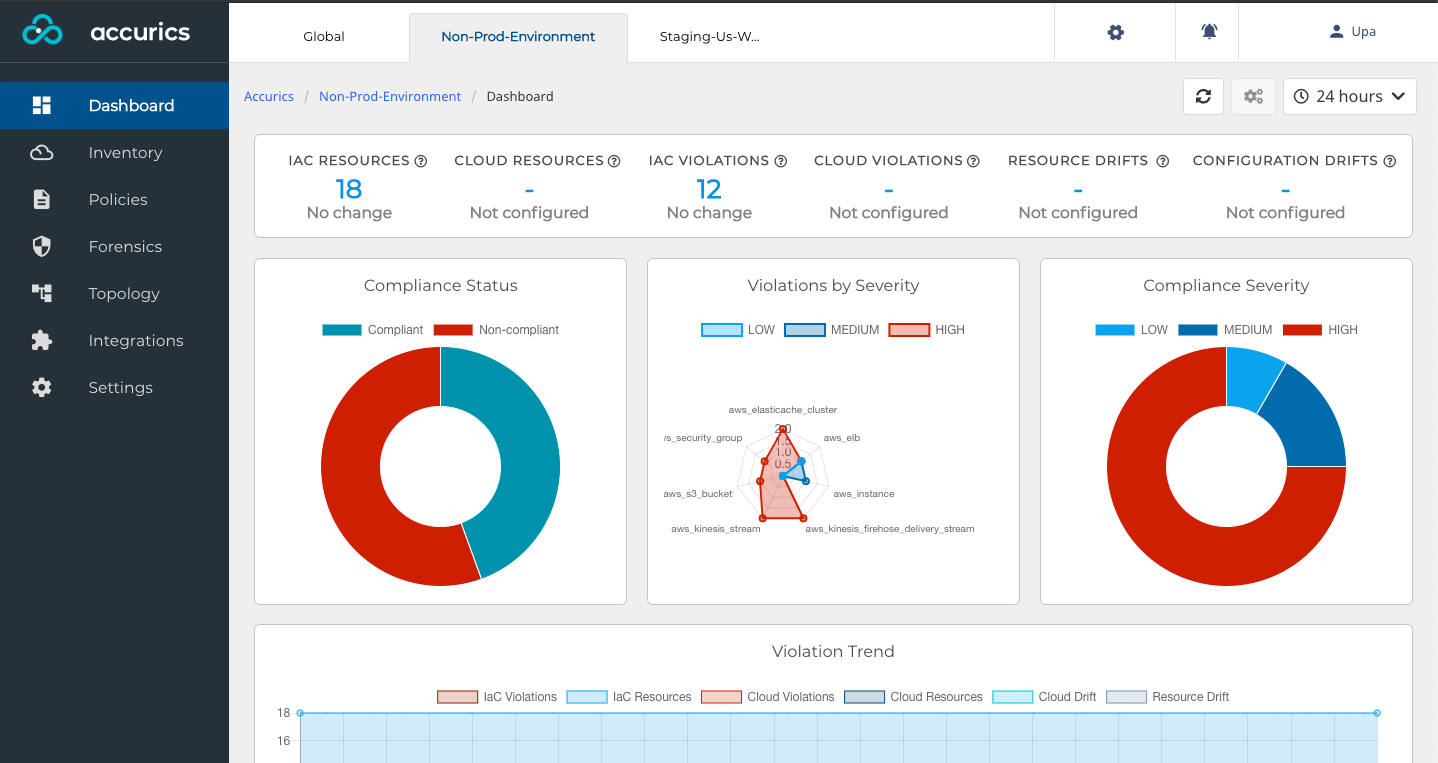
Task: Toggle Cloud Resources legend in Violation Trend
Action: click(913, 697)
